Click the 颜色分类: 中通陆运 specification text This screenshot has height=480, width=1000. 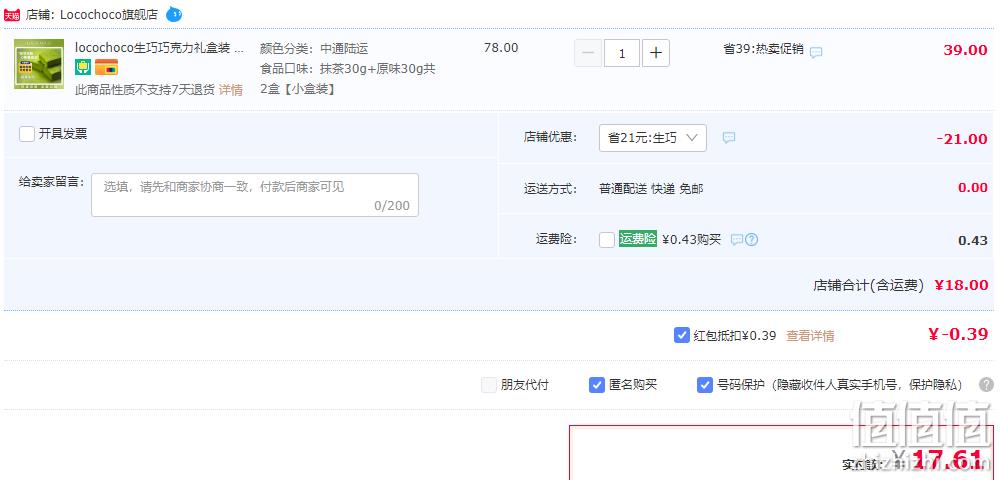pyautogui.click(x=314, y=49)
